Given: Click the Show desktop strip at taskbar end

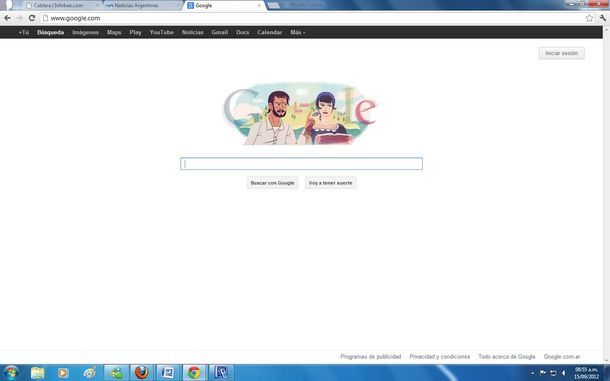Looking at the screenshot, I should click(x=607, y=373).
